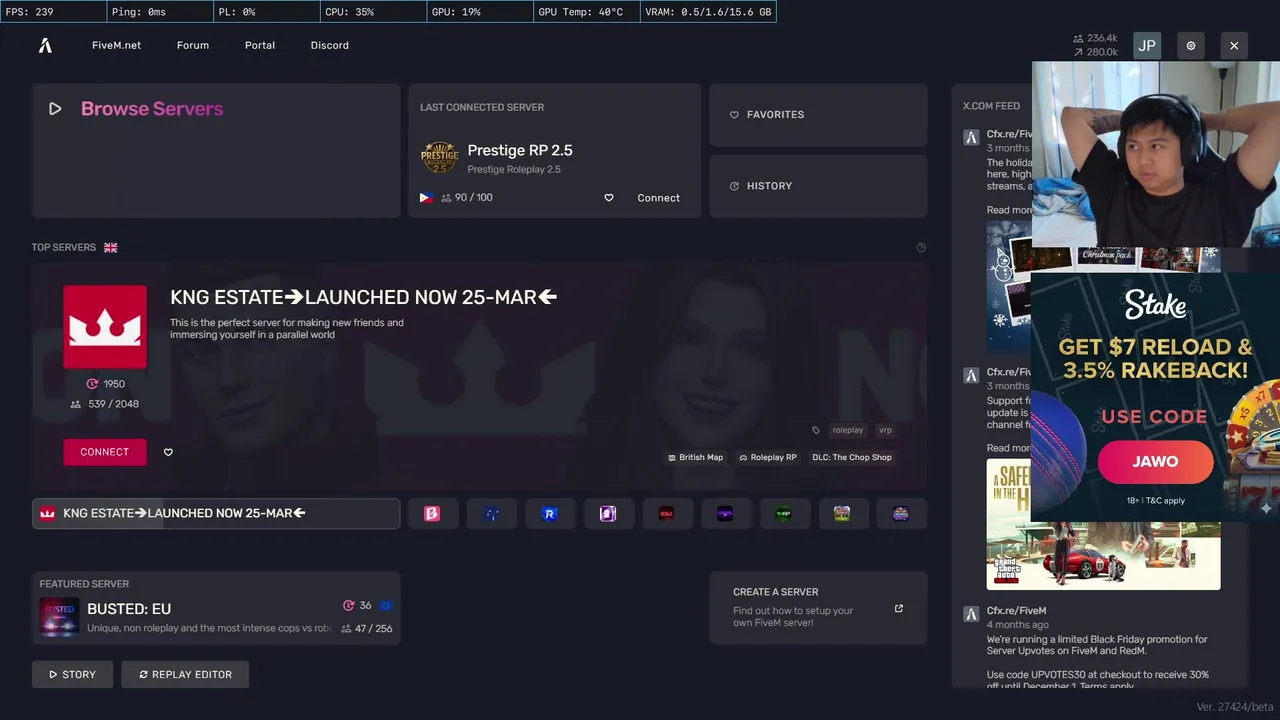Open the Favorites panel
The height and width of the screenshot is (720, 1280).
(818, 114)
